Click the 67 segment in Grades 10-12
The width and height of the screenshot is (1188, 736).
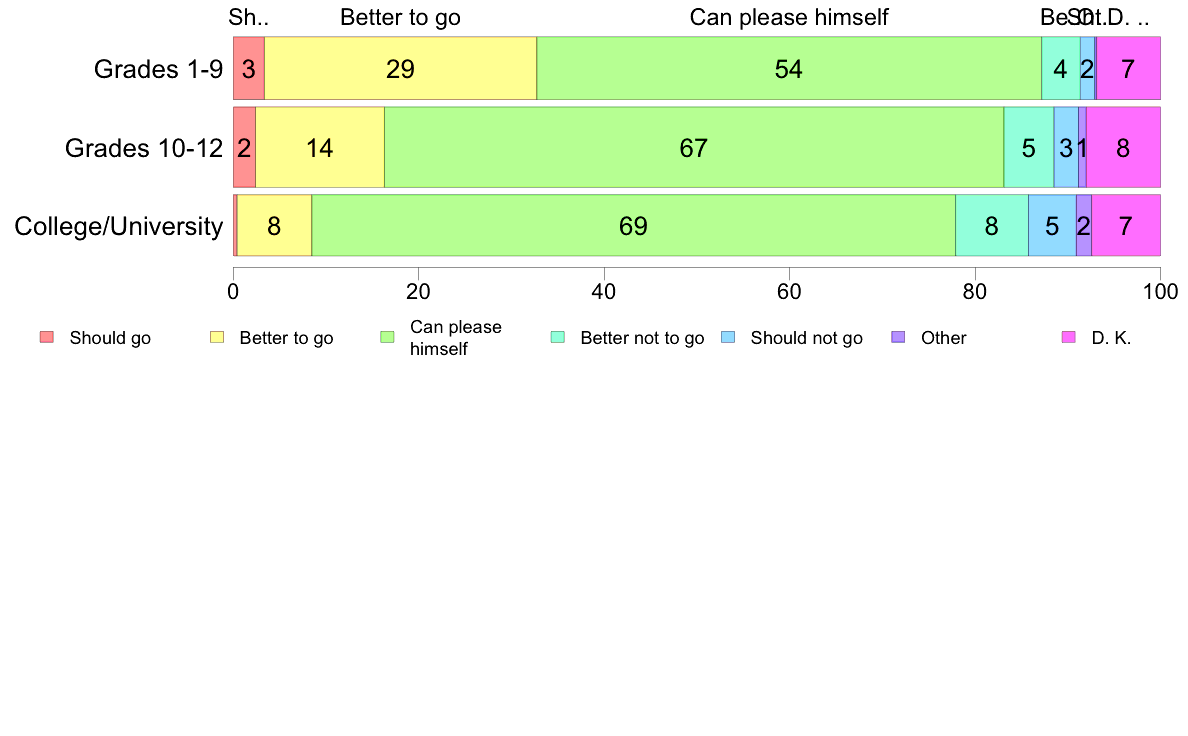point(694,147)
